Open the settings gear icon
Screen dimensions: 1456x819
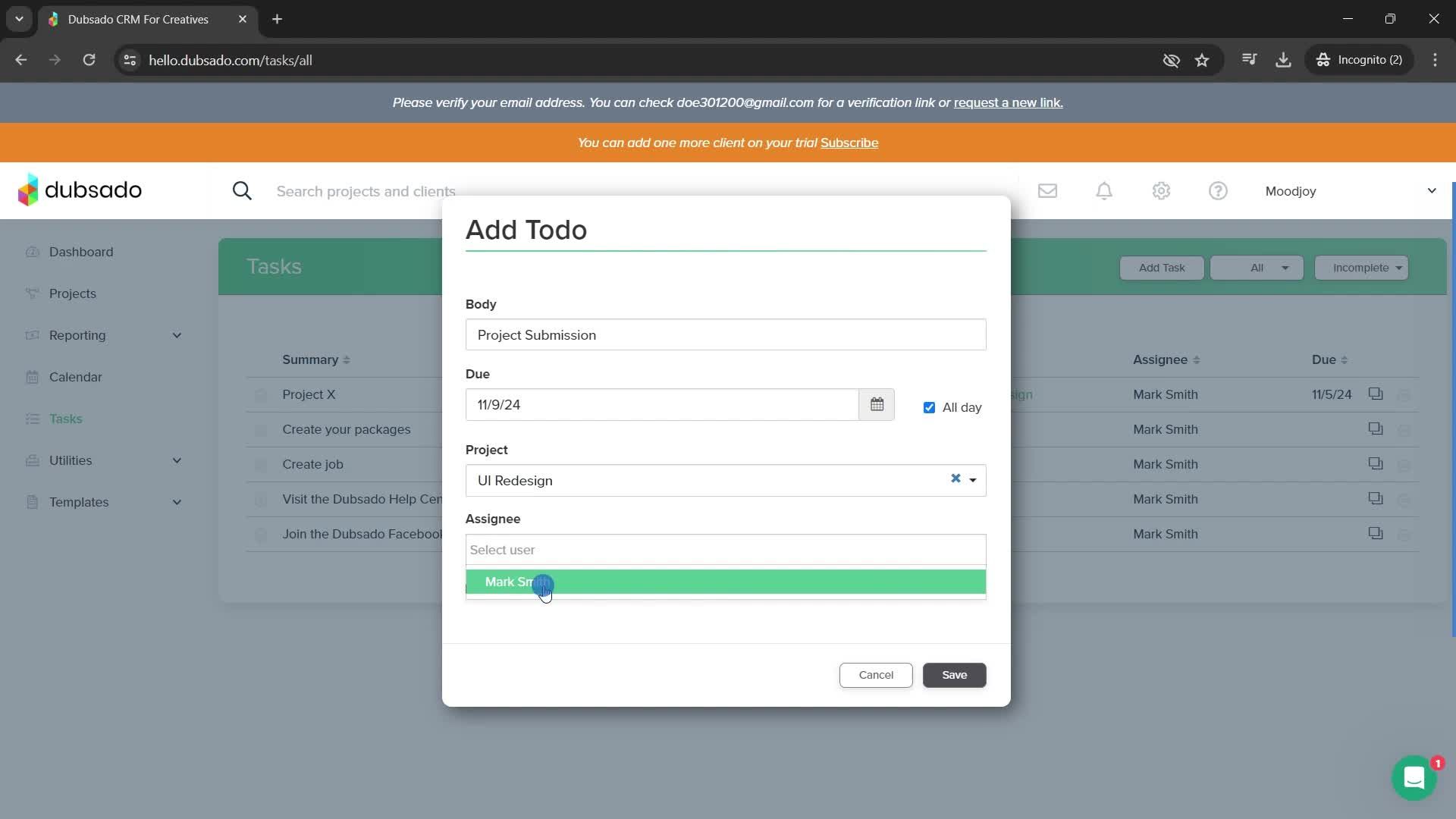[1161, 191]
